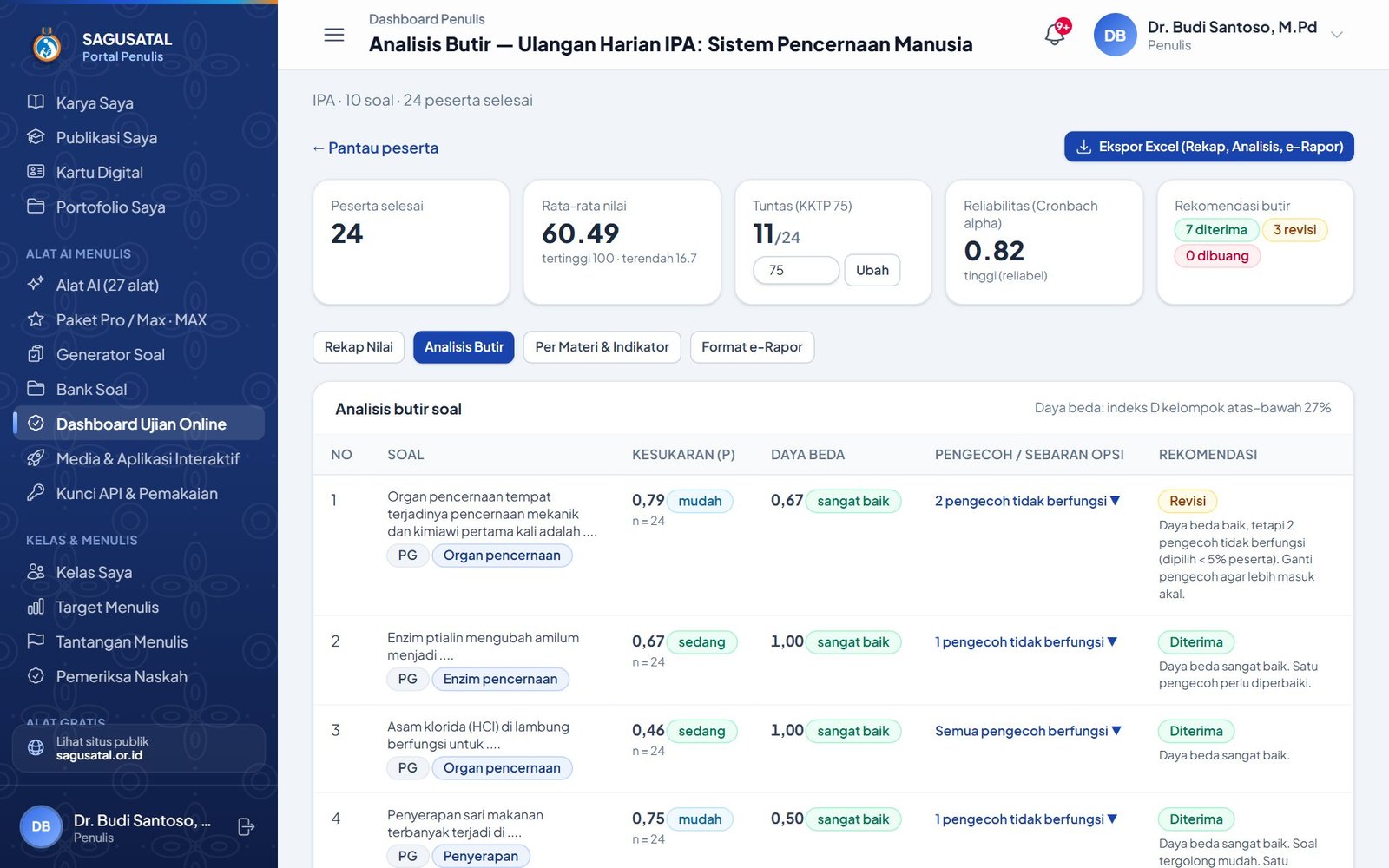
Task: Click Media & Aplikasi rocket icon
Action: click(x=36, y=458)
